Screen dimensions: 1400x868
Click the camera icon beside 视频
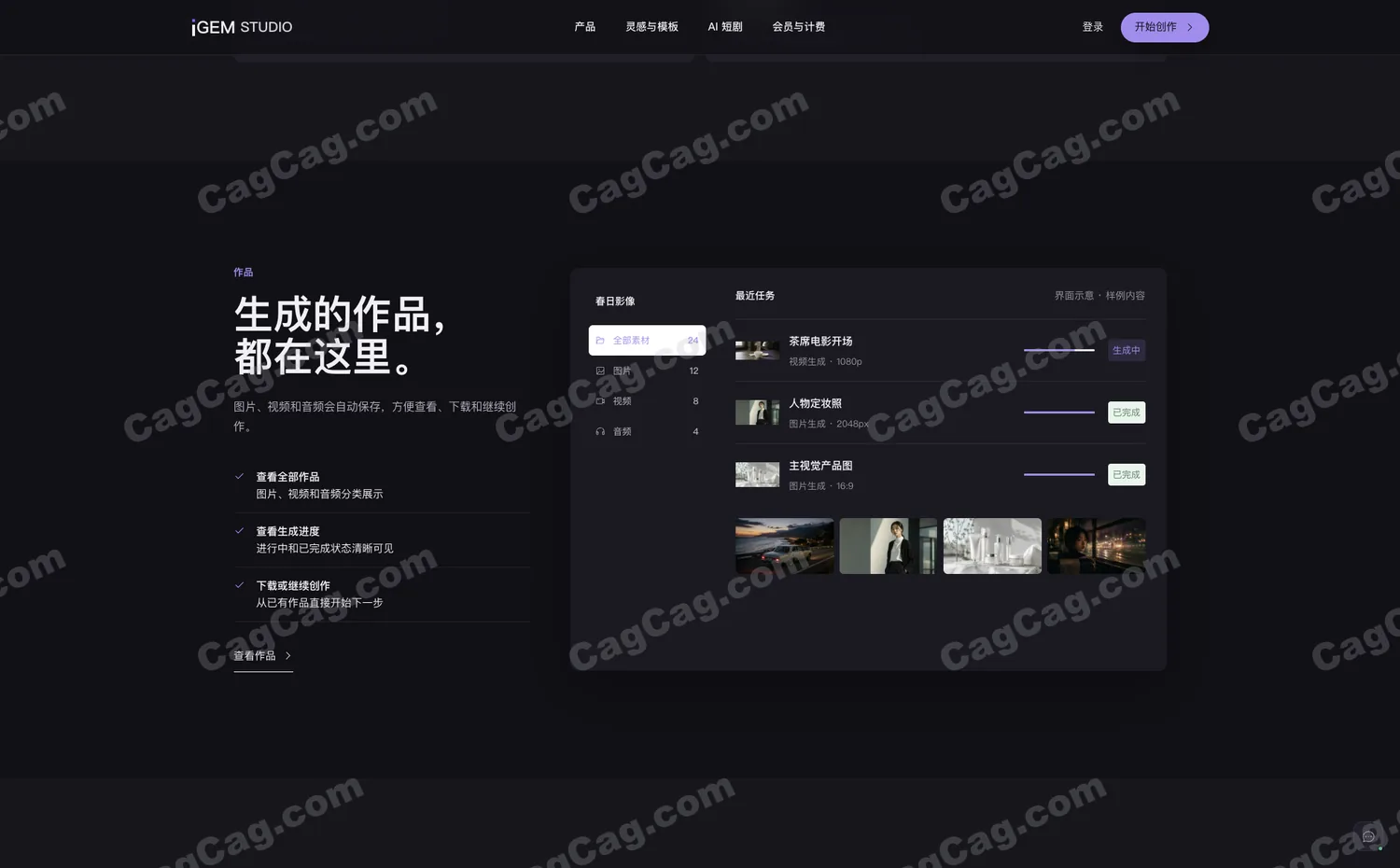[600, 401]
